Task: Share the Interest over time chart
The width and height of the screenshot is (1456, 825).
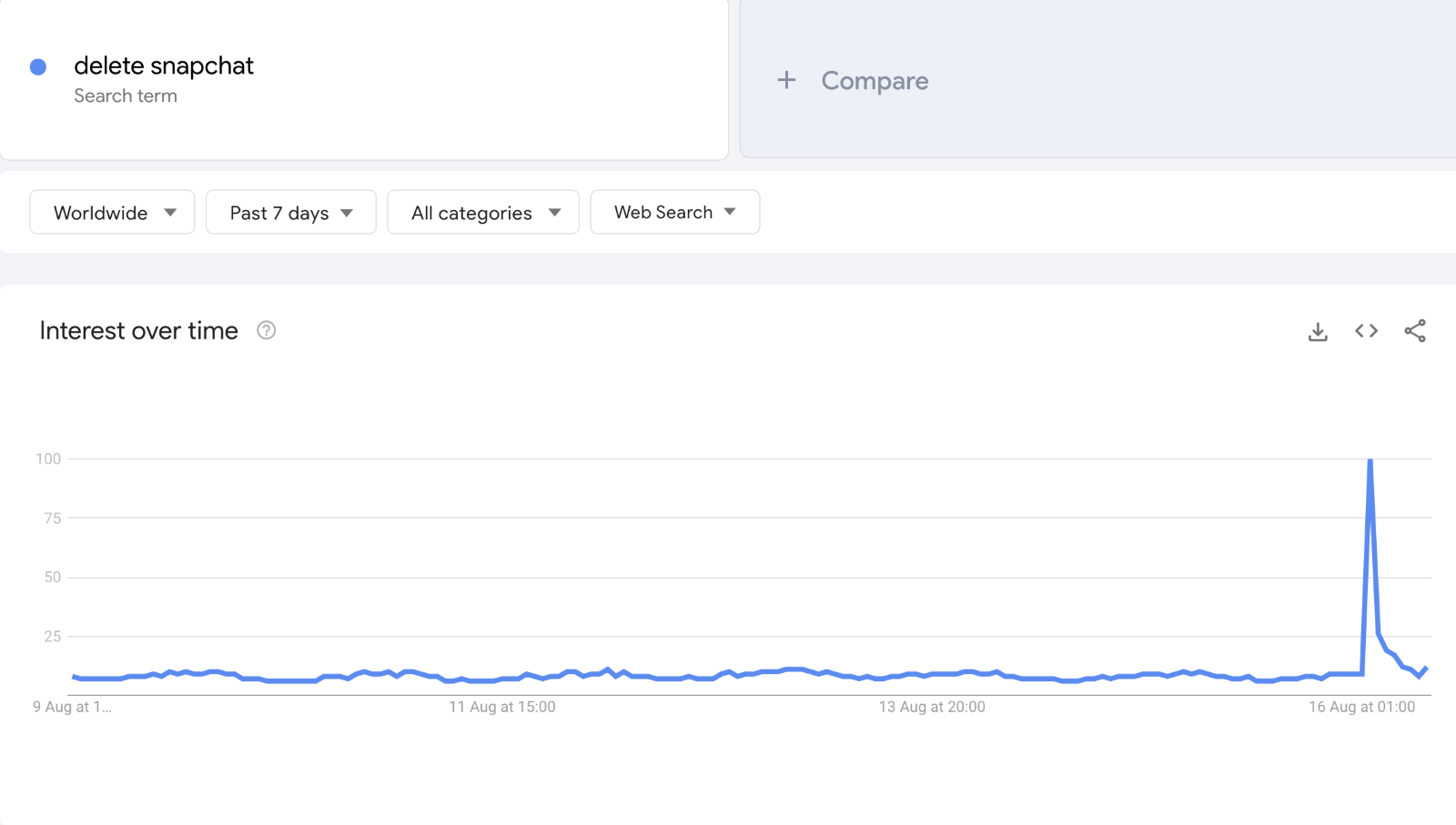Action: (x=1415, y=331)
